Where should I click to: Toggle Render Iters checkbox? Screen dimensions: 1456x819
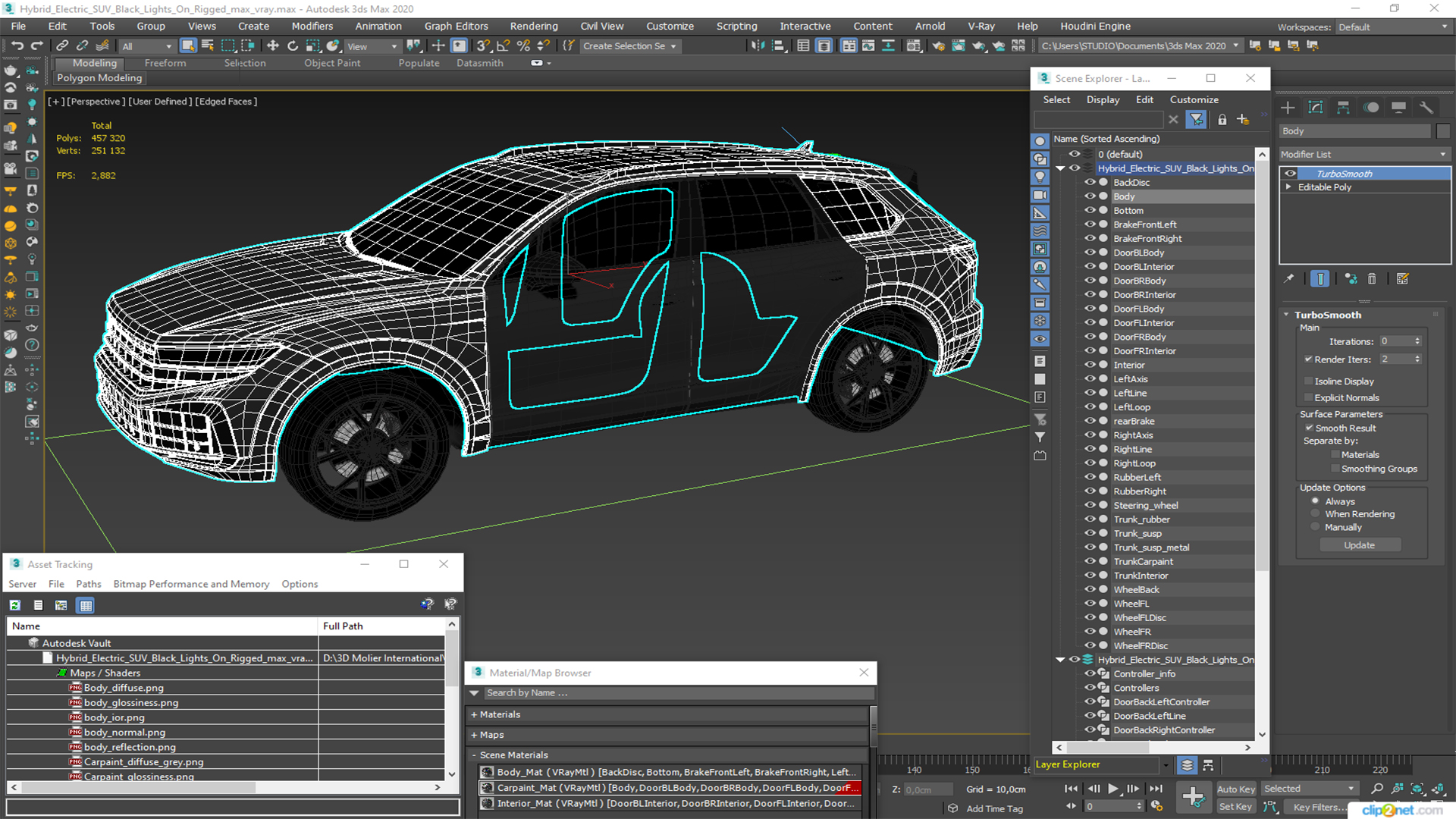1308,359
